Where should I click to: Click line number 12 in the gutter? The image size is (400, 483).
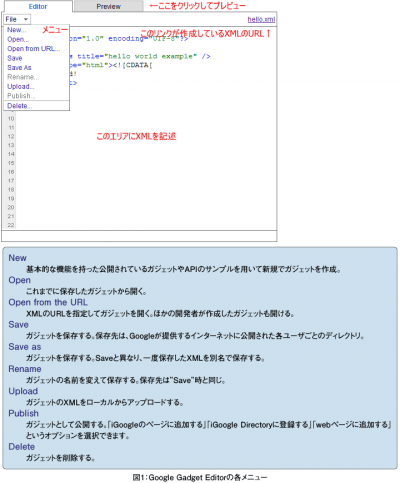tap(11, 136)
